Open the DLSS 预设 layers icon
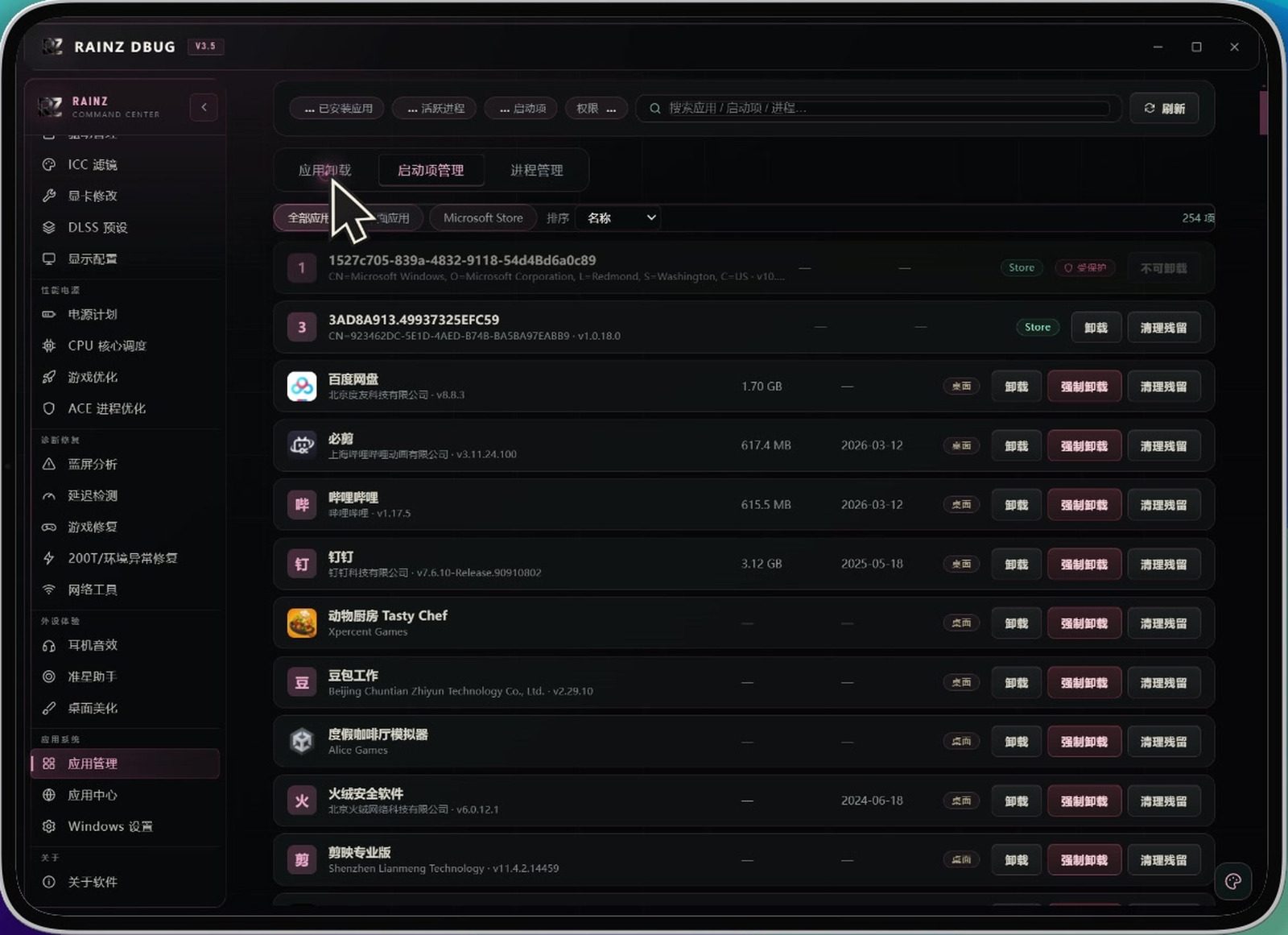Viewport: 1288px width, 935px height. [x=49, y=227]
